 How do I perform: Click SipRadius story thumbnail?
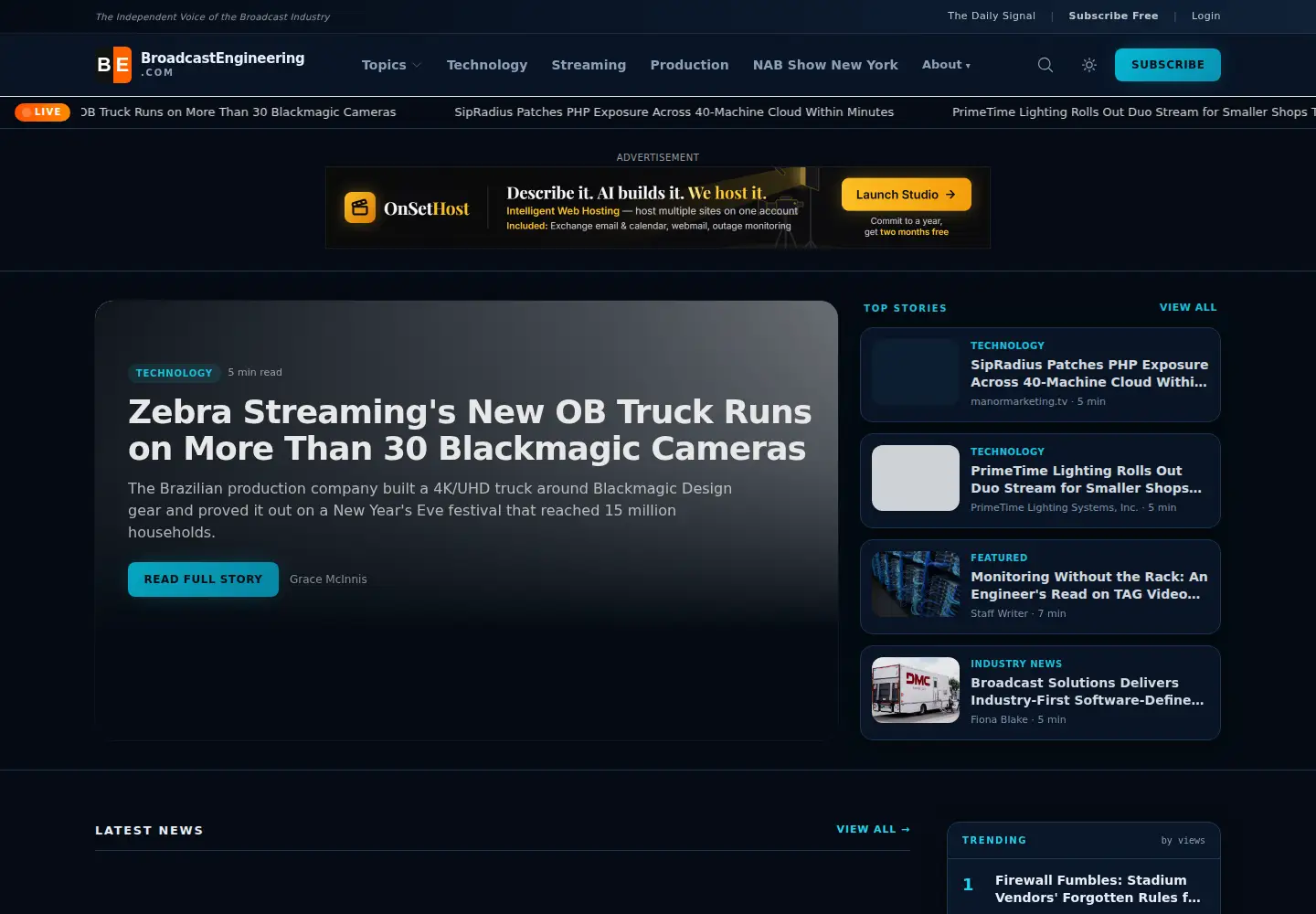pos(916,372)
